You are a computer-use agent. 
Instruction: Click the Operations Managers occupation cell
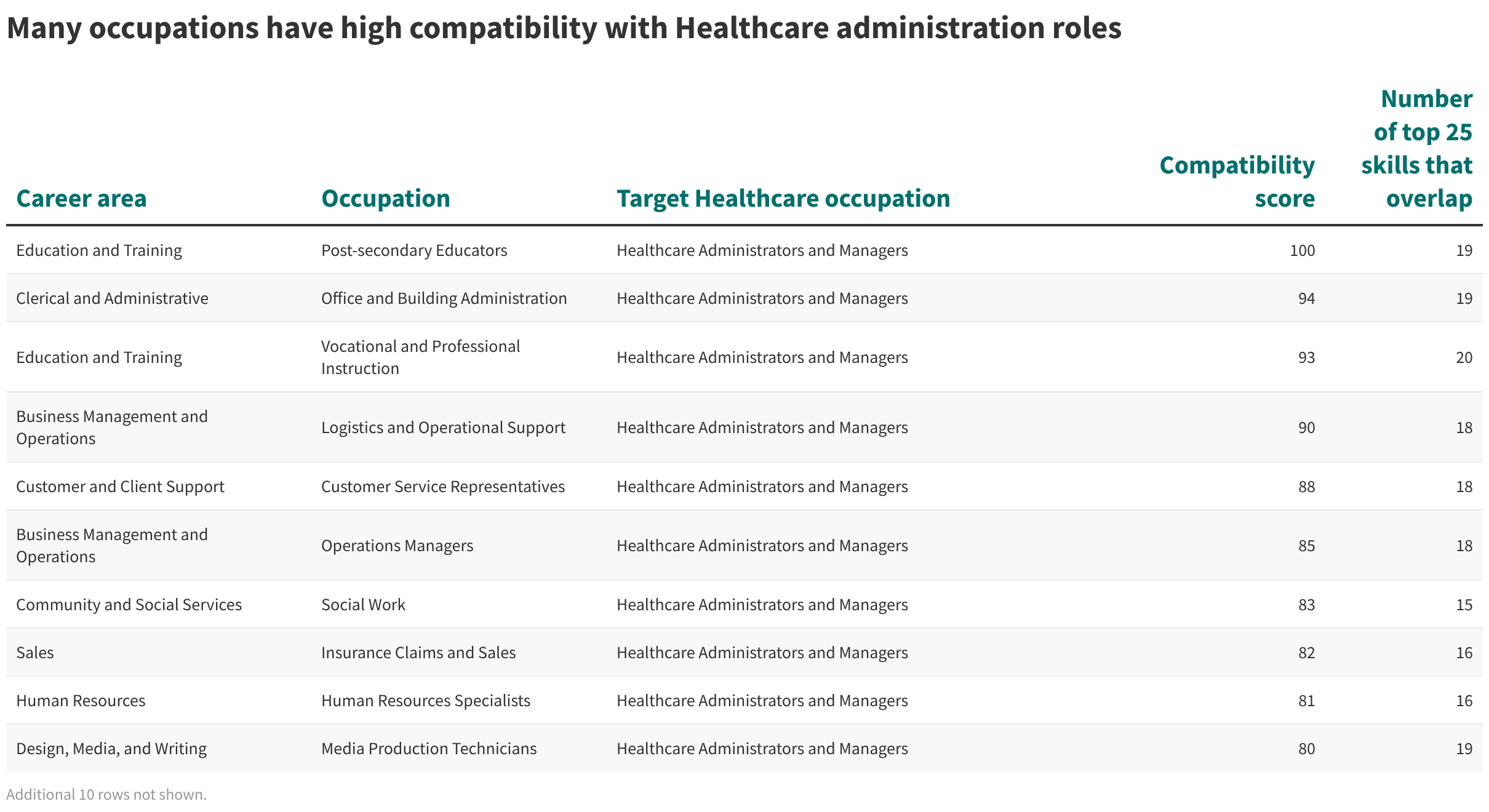pyautogui.click(x=397, y=546)
